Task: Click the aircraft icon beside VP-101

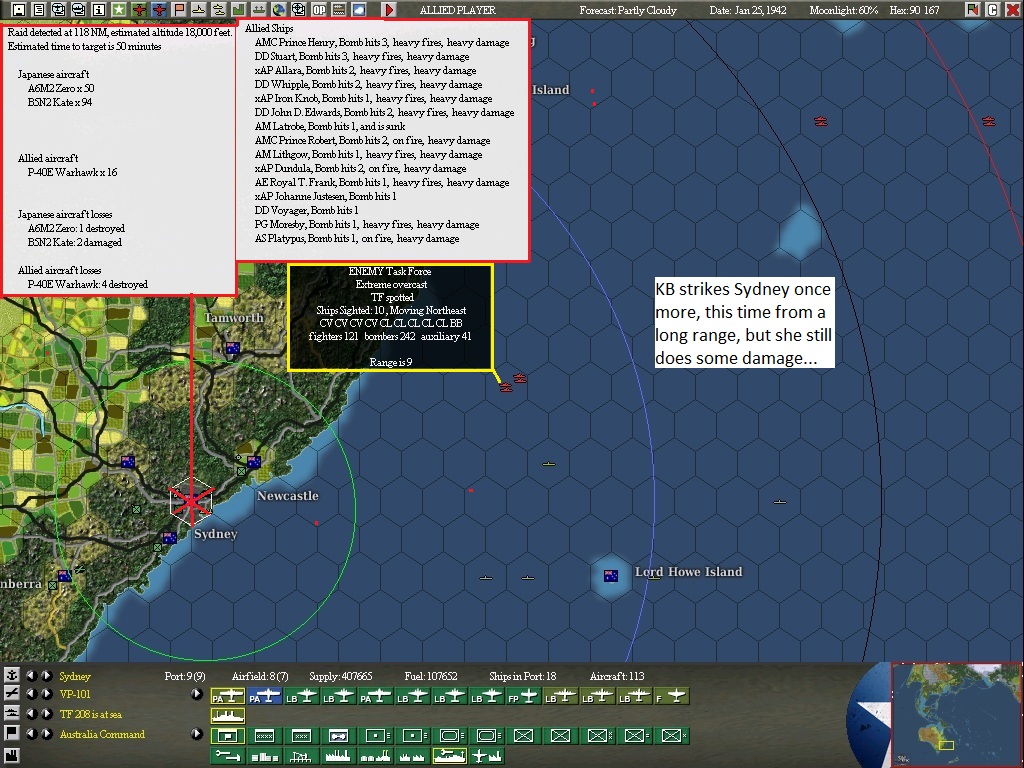Action: [x=11, y=694]
